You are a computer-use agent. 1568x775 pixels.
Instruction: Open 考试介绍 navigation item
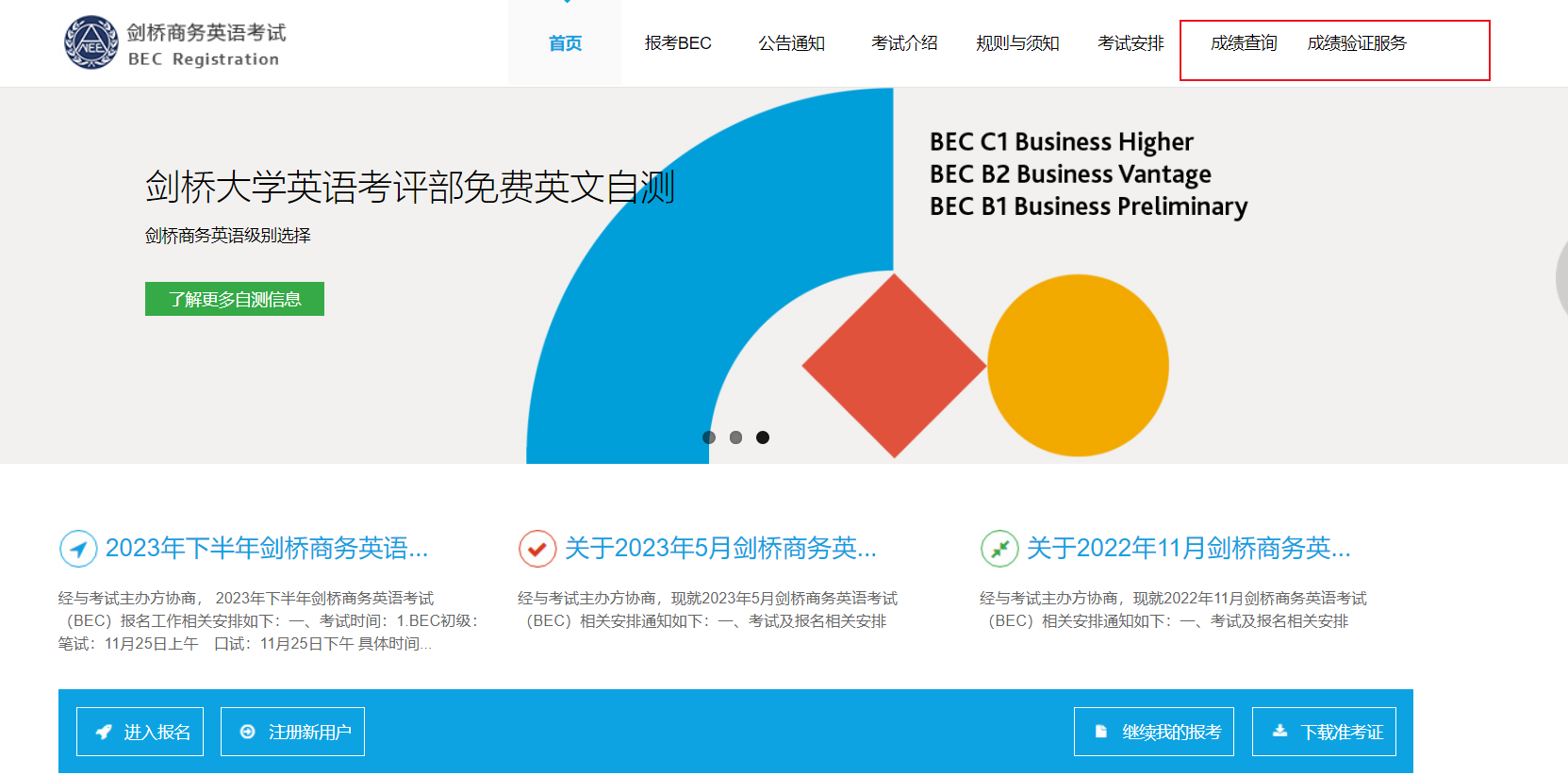tap(904, 43)
